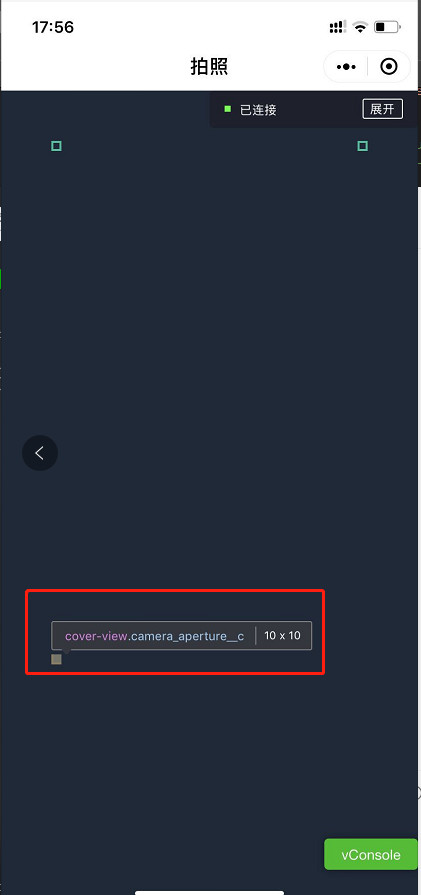Click the 已连接 connection status label

pyautogui.click(x=258, y=110)
